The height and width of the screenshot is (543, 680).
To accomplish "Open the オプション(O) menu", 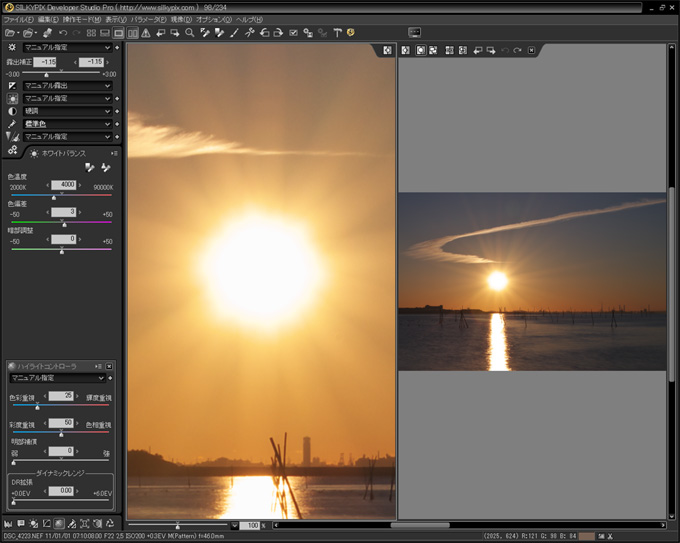I will (213, 19).
